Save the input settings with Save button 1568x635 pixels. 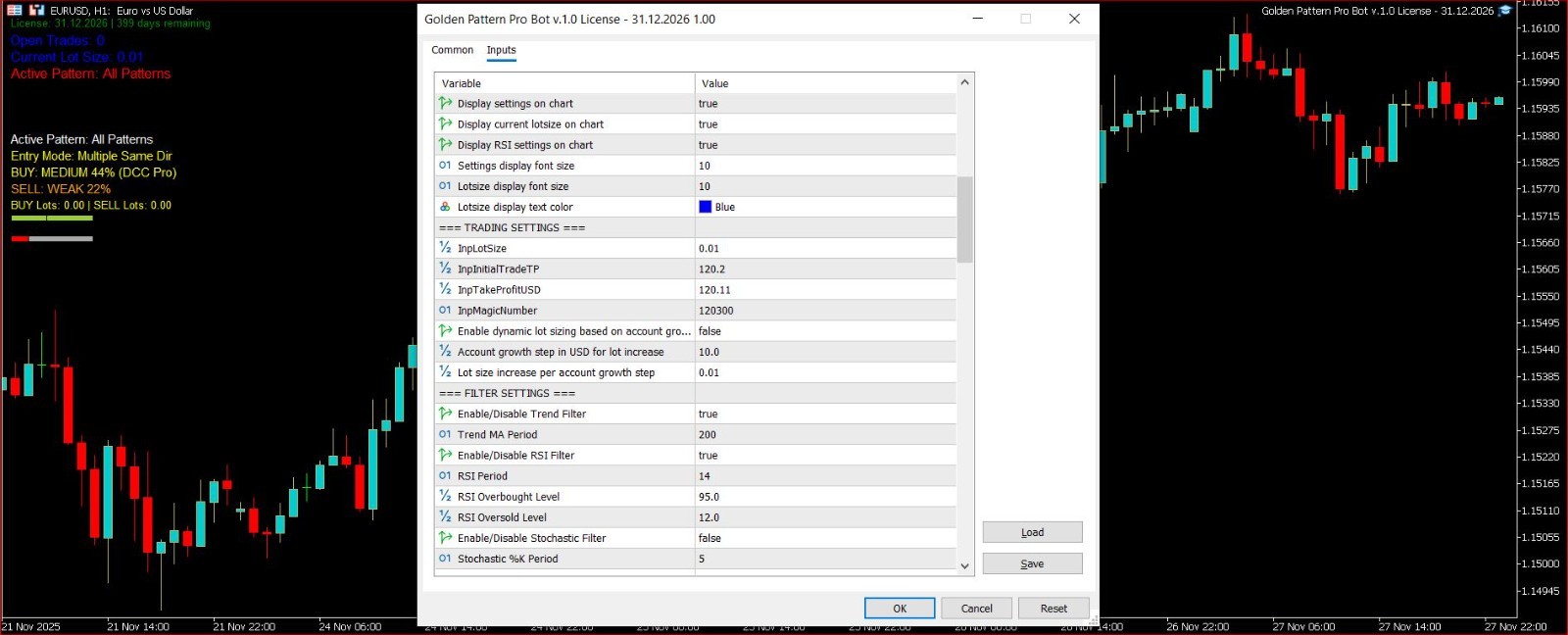click(1032, 563)
